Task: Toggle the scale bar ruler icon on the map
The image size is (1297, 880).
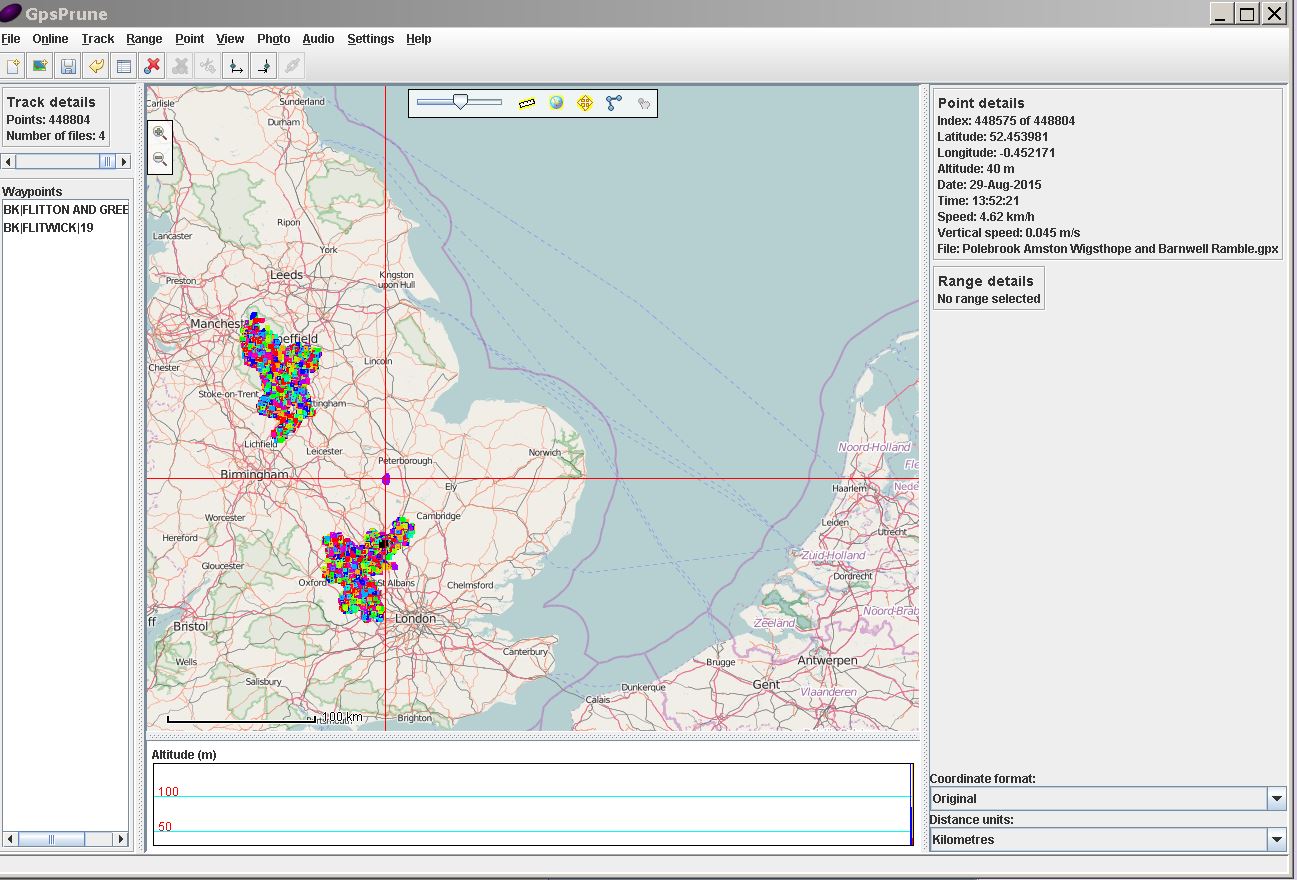Action: tap(526, 102)
